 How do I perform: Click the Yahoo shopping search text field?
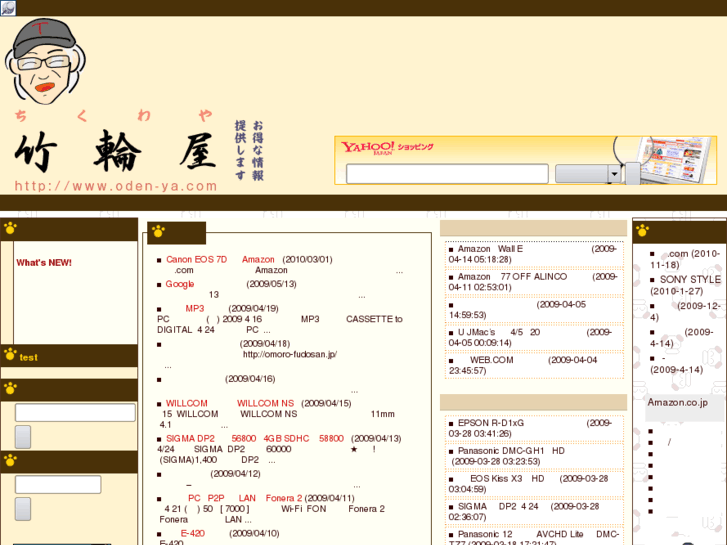click(x=447, y=174)
